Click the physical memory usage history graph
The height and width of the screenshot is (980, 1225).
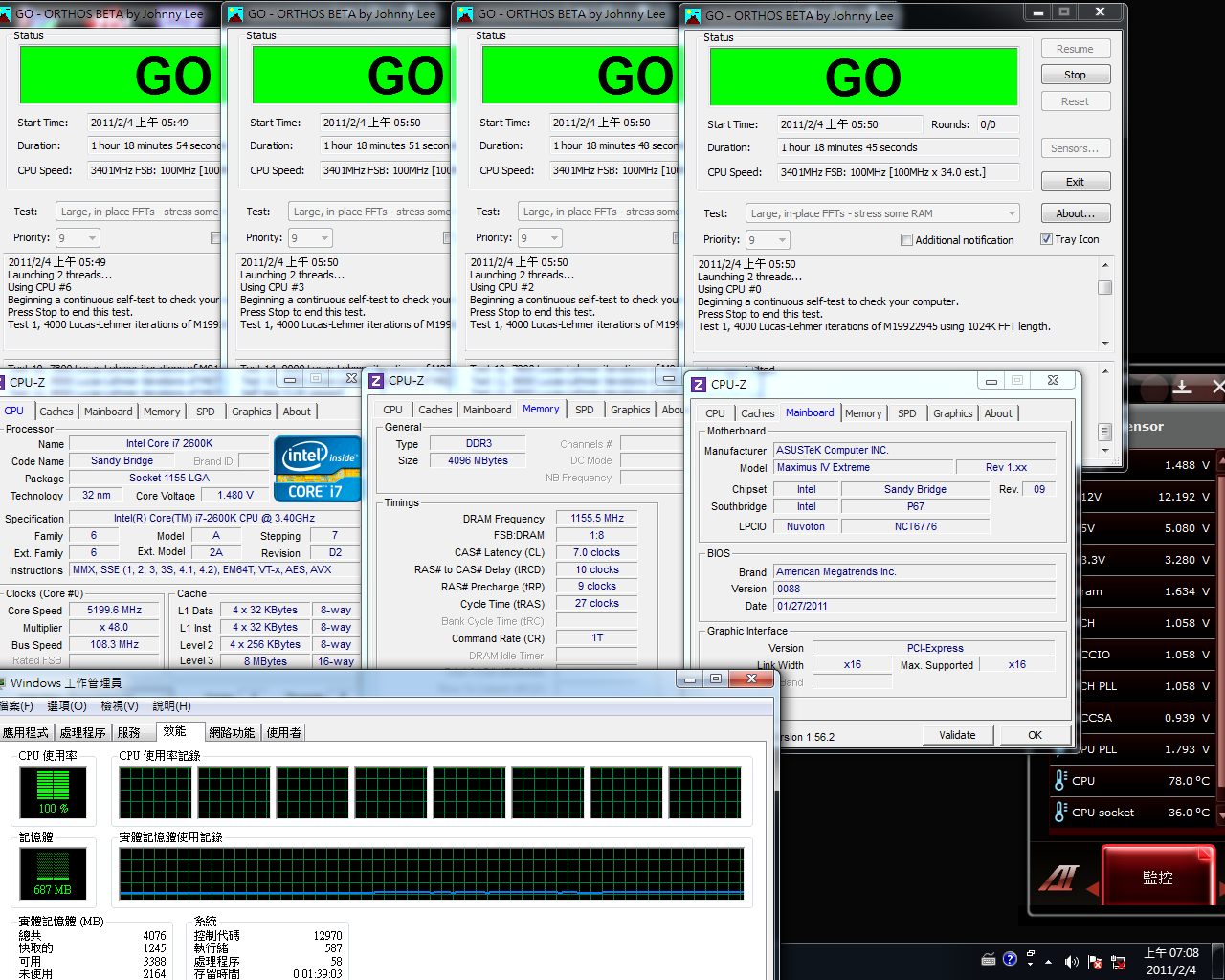pos(432,873)
